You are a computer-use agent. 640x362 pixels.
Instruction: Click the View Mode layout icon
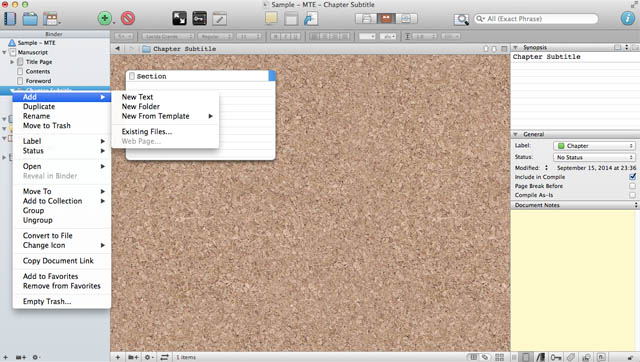tap(51, 18)
